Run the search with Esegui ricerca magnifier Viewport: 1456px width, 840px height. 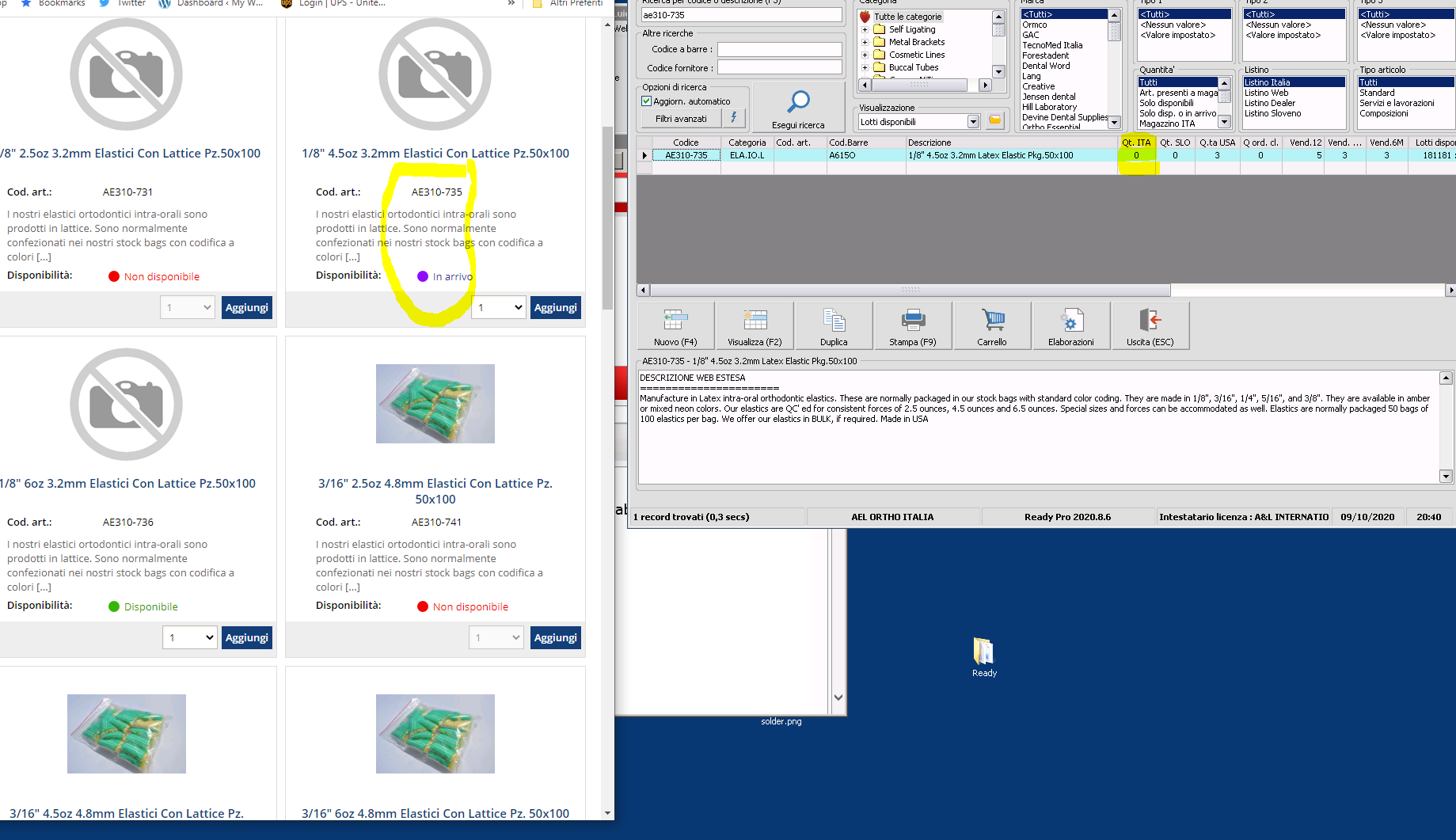[798, 108]
